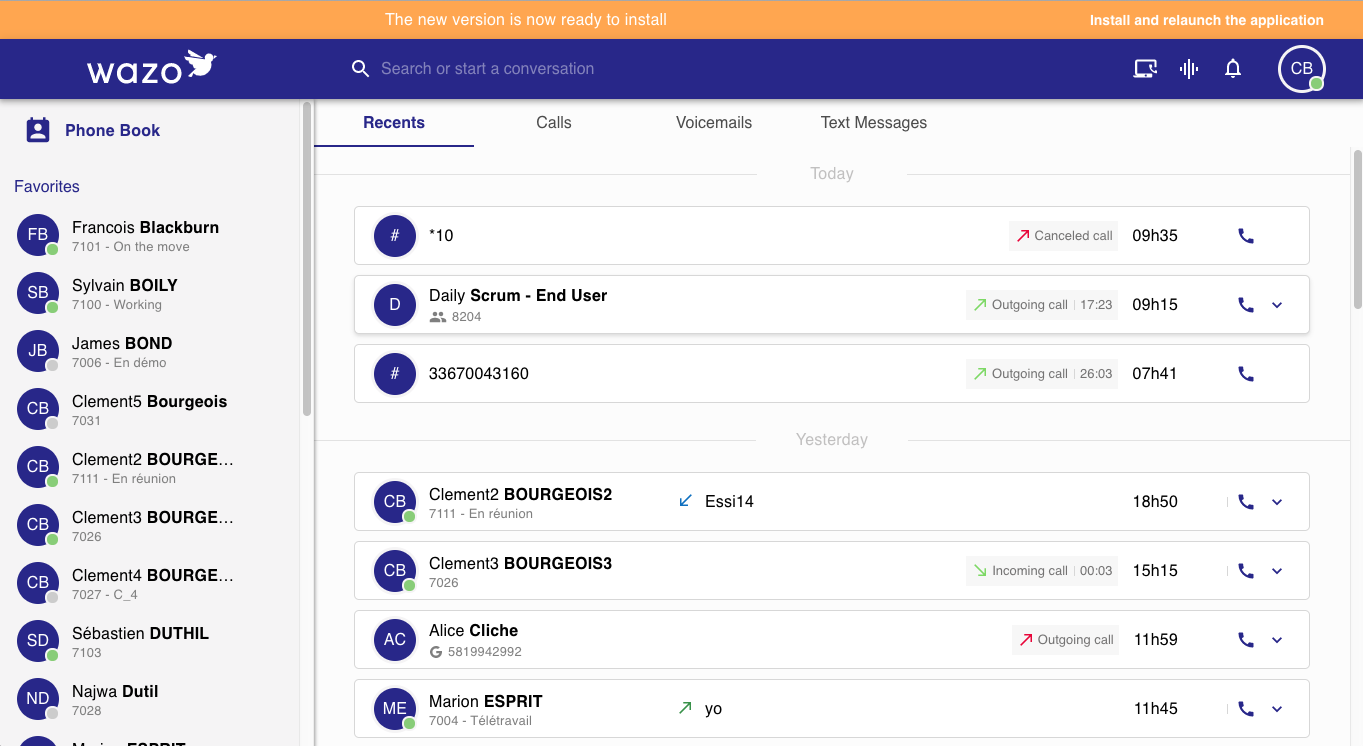This screenshot has width=1363, height=746.
Task: Click the Outgoing call 26:03 badge
Action: coord(1042,374)
